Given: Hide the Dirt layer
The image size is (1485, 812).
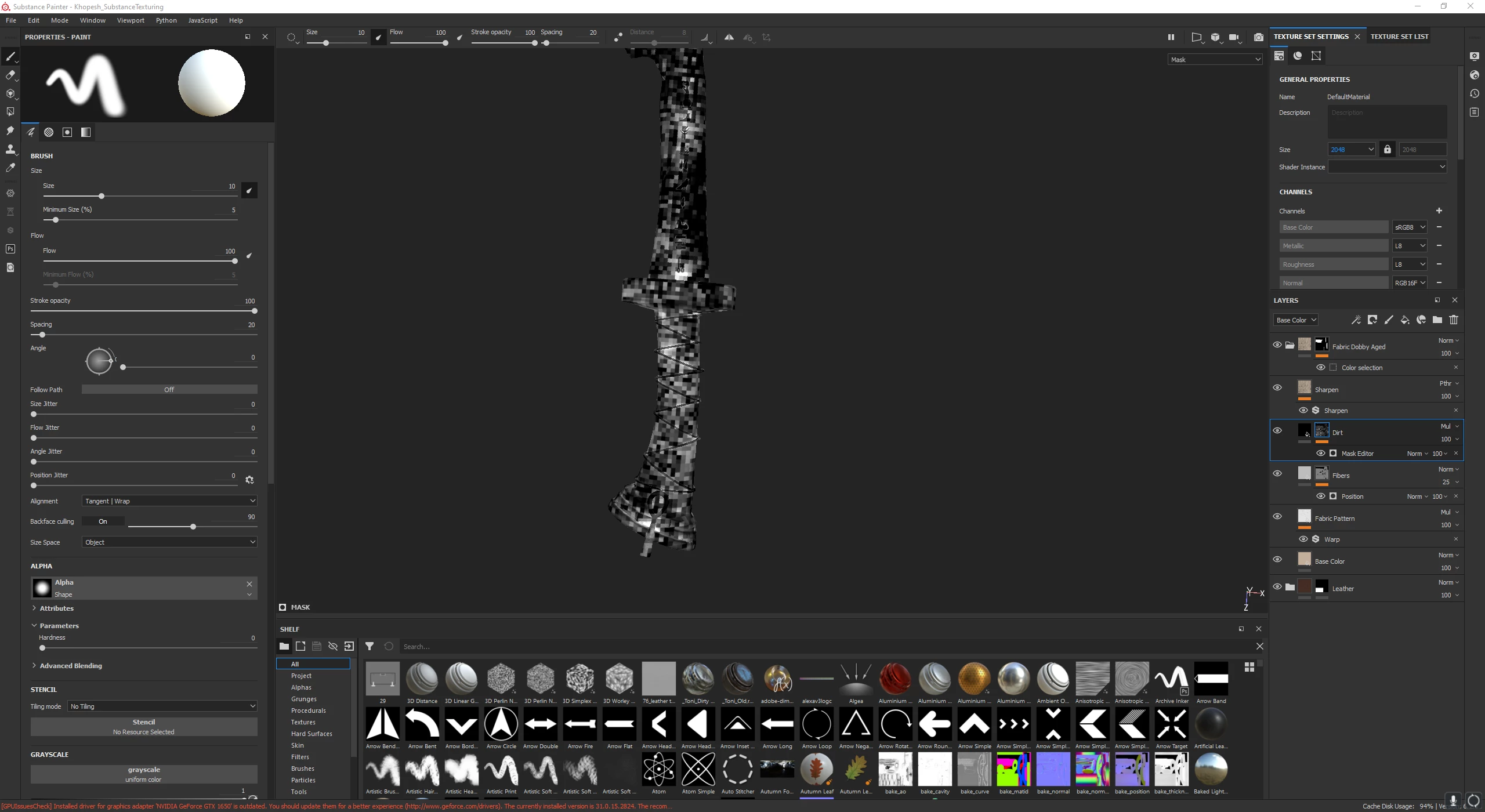Looking at the screenshot, I should 1277,430.
